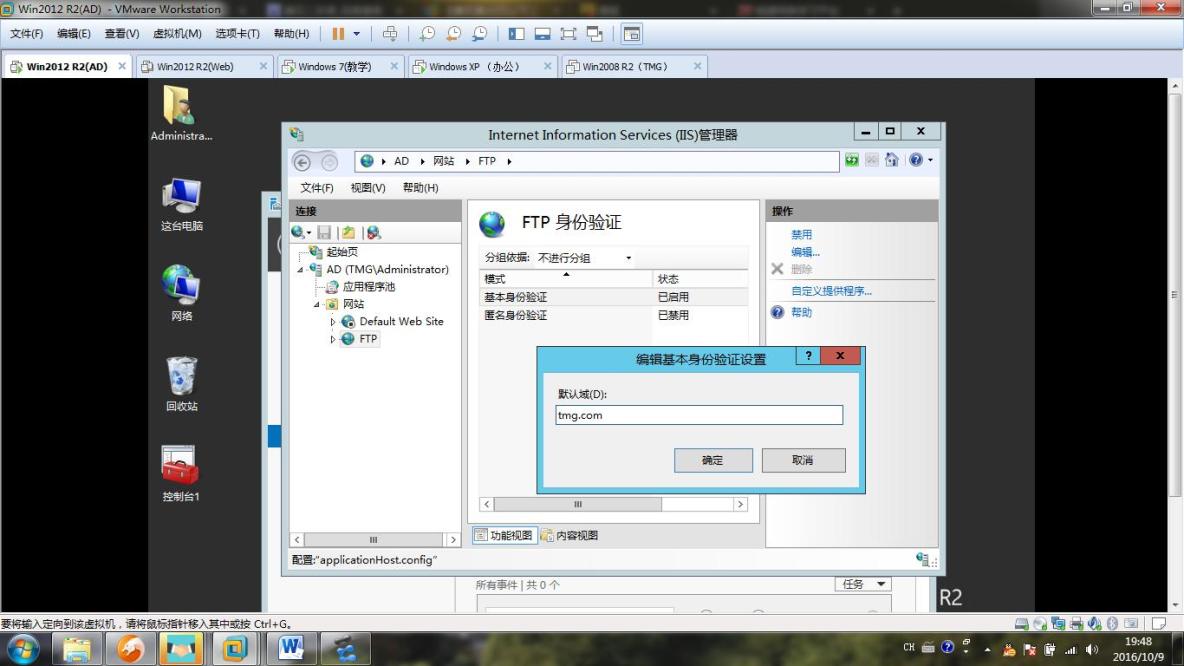This screenshot has height=666, width=1184.
Task: Click the 默认域 text input field
Action: click(x=699, y=415)
